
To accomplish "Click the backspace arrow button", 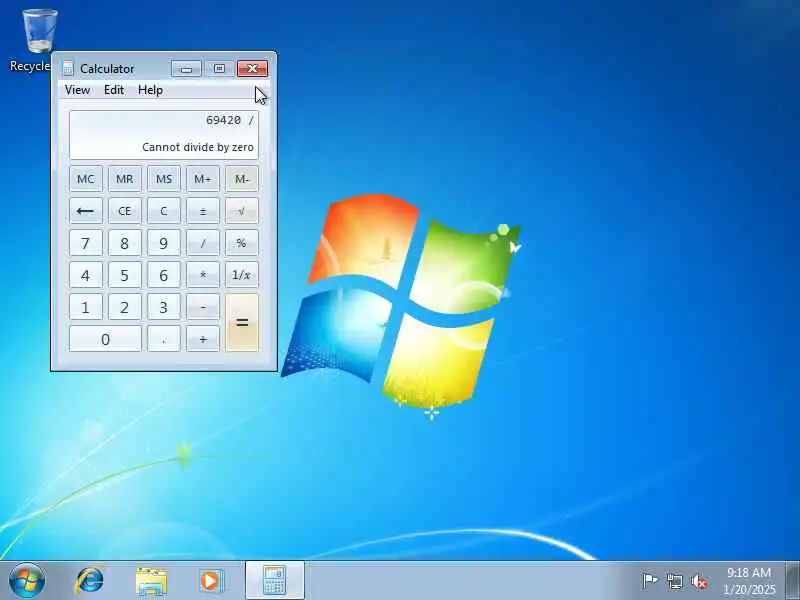I will pyautogui.click(x=86, y=211).
